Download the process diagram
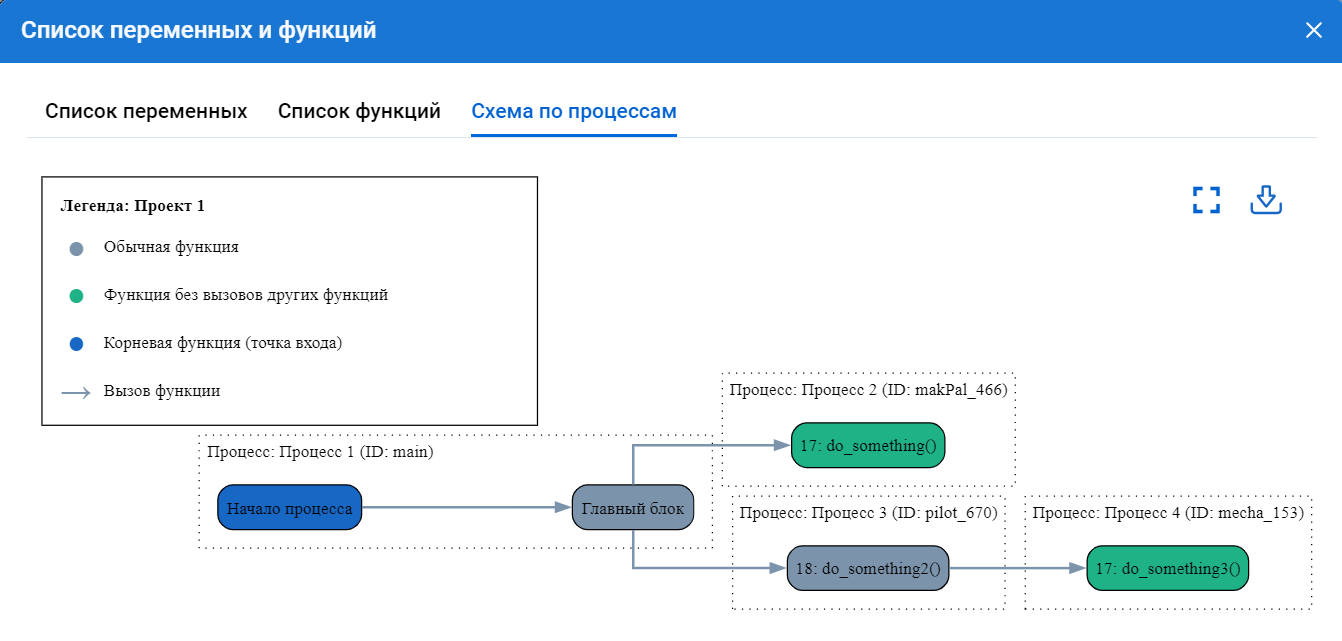 click(1266, 200)
